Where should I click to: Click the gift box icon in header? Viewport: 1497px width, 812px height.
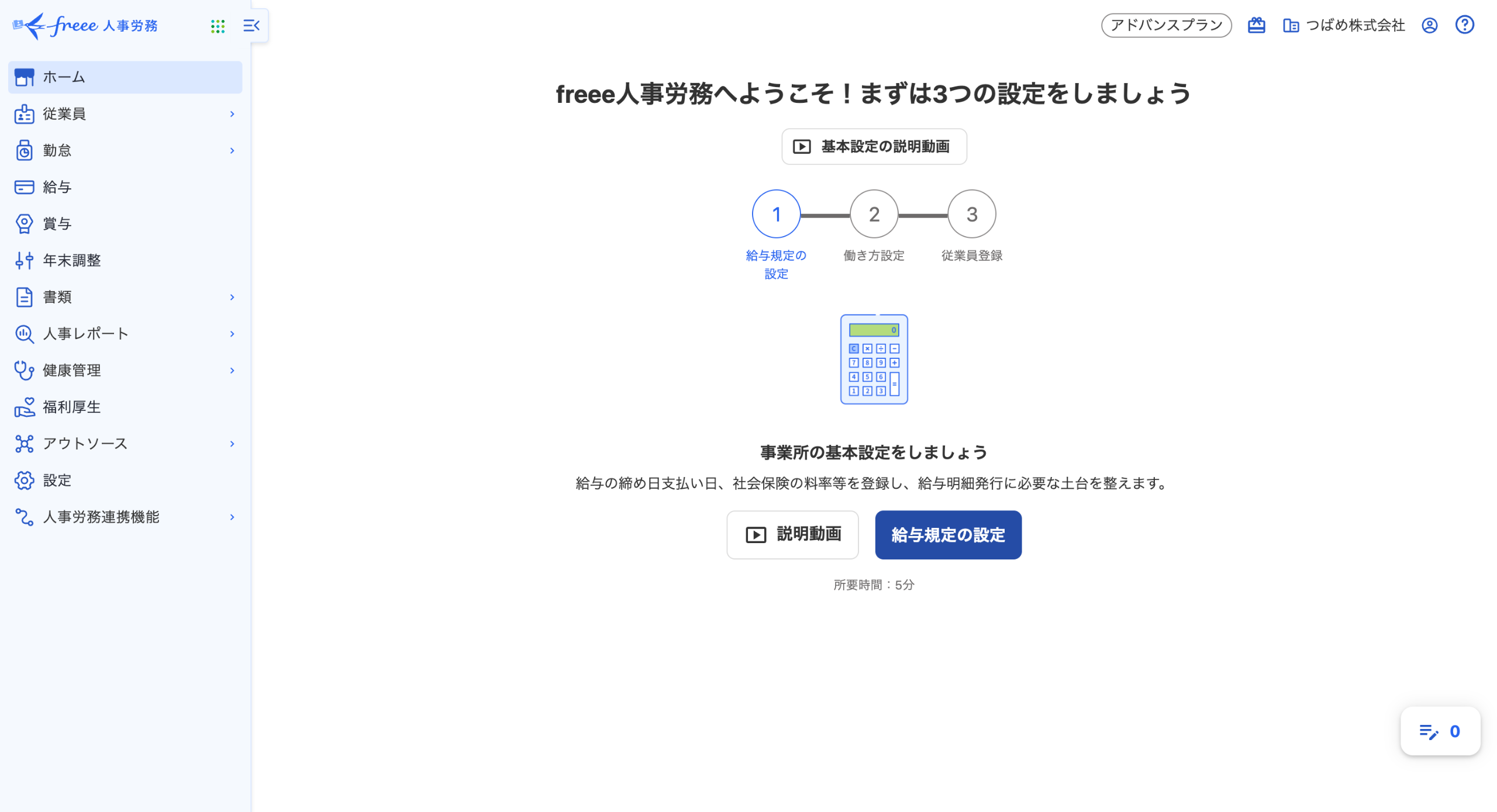tap(1256, 25)
